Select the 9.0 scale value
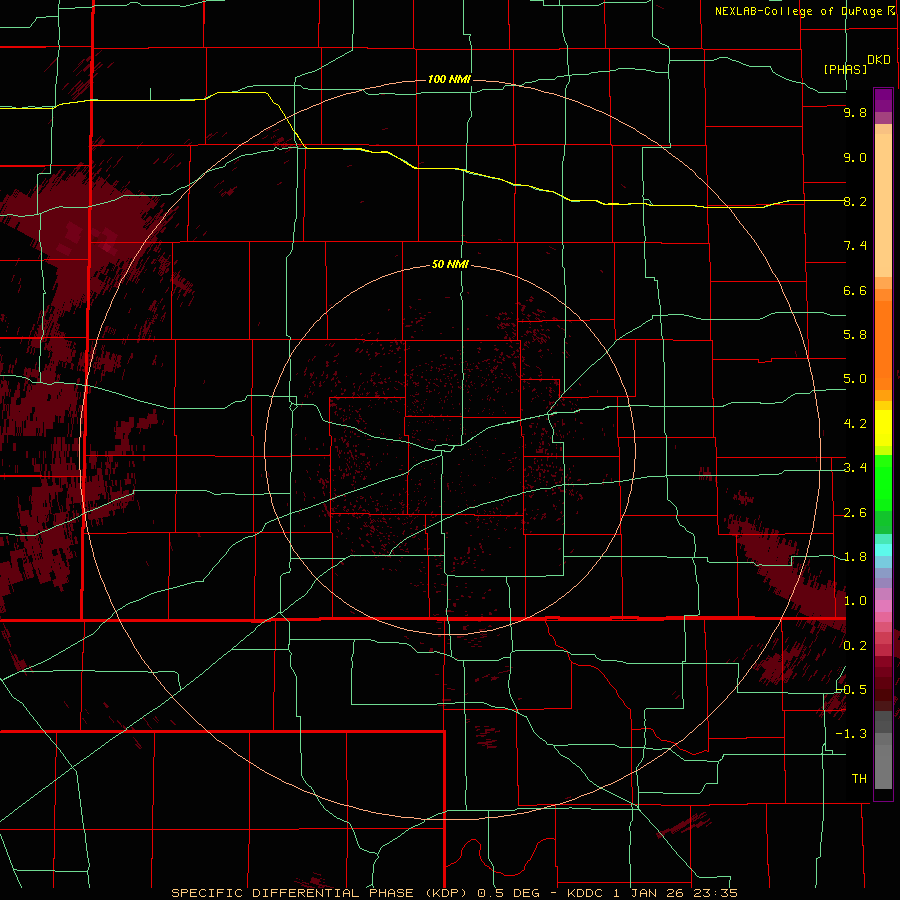 click(855, 157)
